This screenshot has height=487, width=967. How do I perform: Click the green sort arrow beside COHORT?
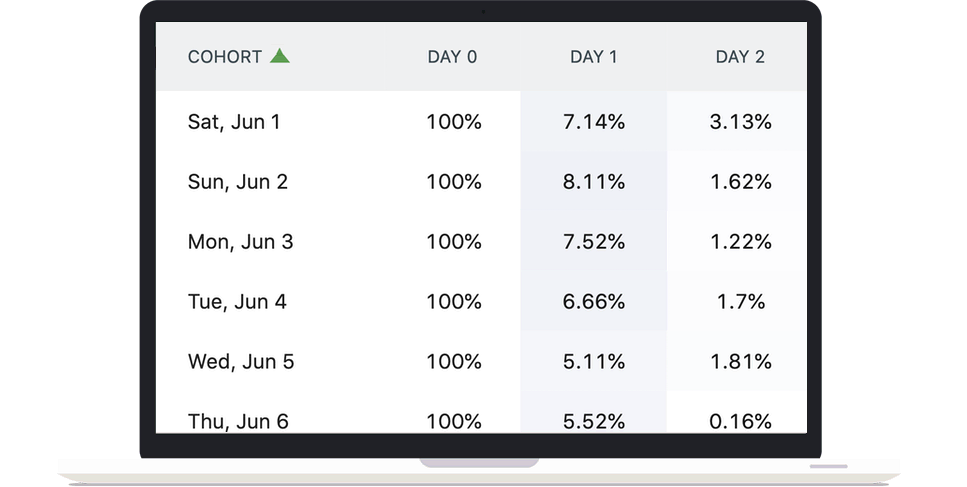(280, 56)
